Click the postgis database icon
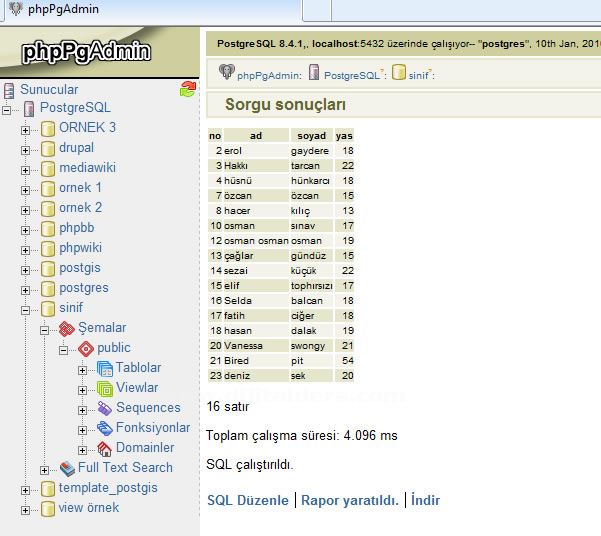Image resolution: width=601 pixels, height=536 pixels. pos(48,269)
